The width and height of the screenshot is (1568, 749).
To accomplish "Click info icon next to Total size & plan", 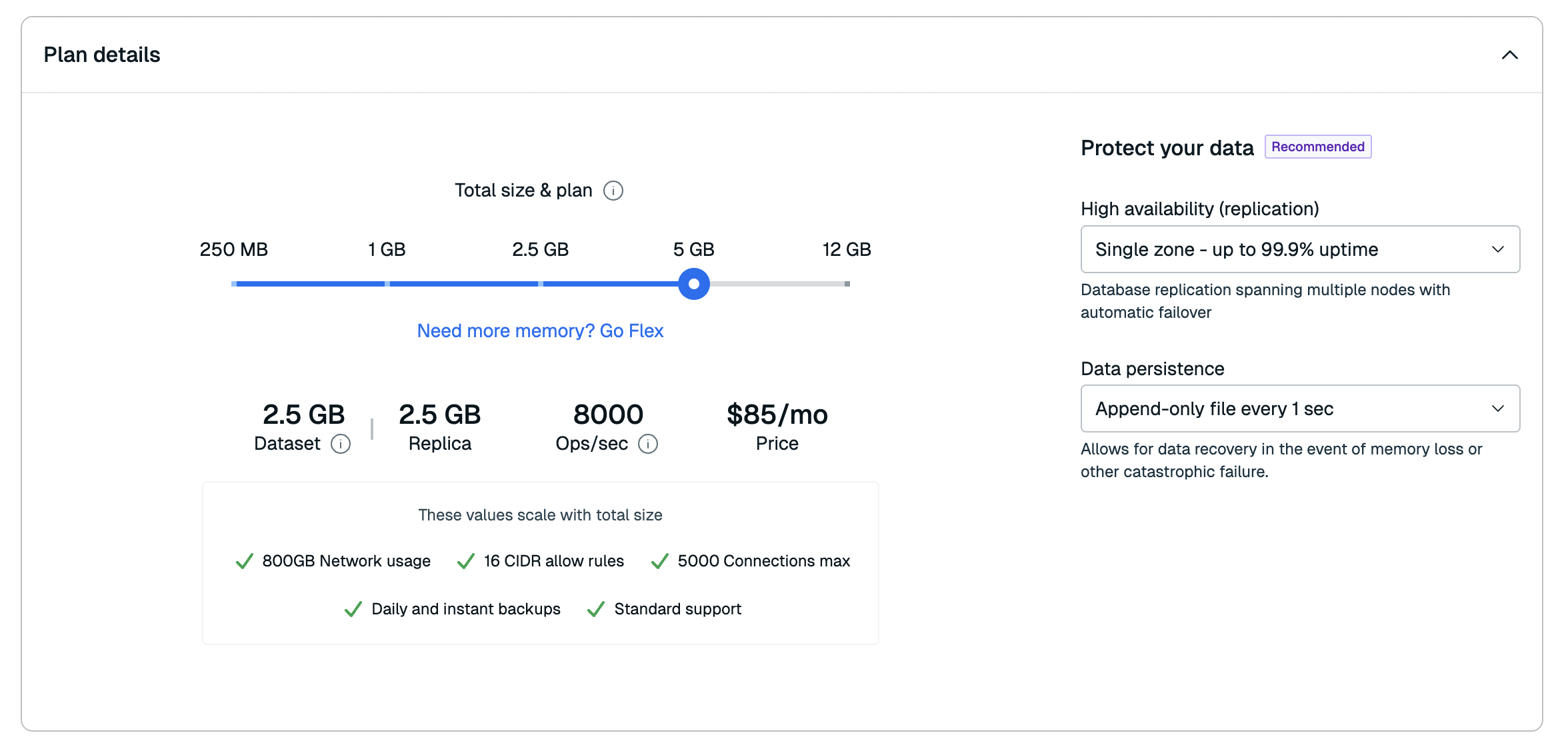I will (613, 191).
